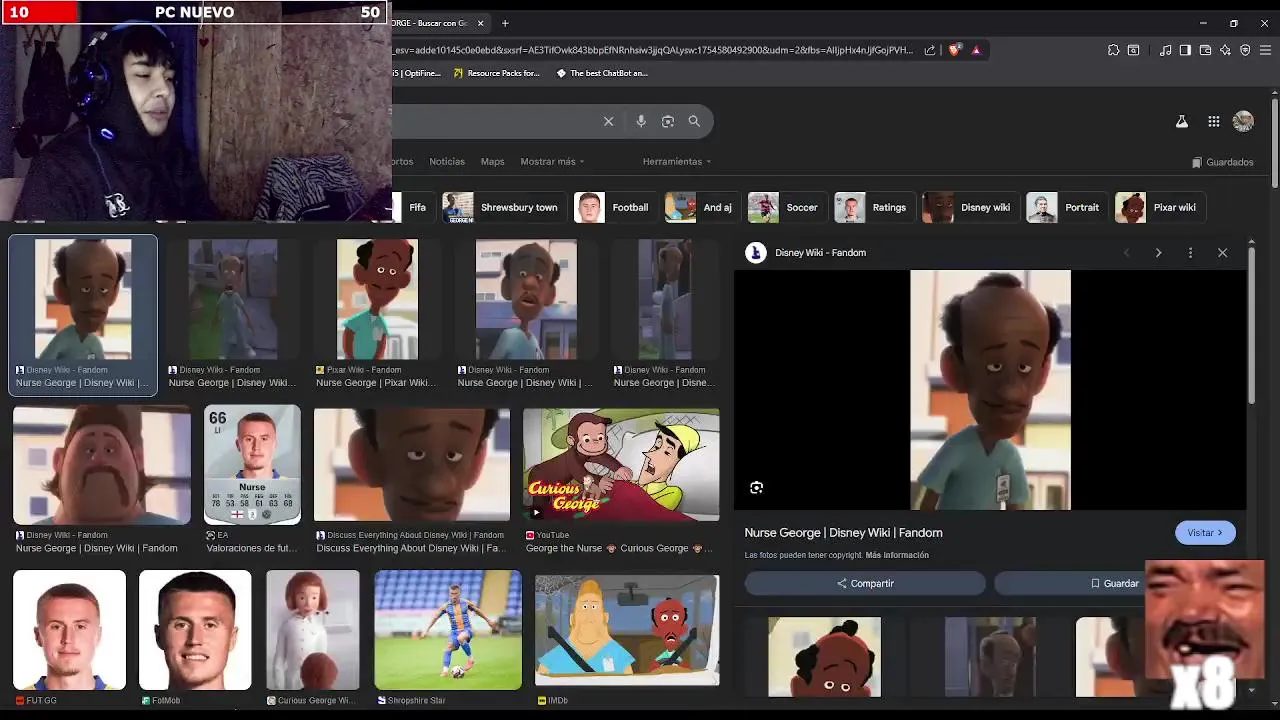
Task: Open the IMDb car scene thumbnail
Action: tap(627, 630)
